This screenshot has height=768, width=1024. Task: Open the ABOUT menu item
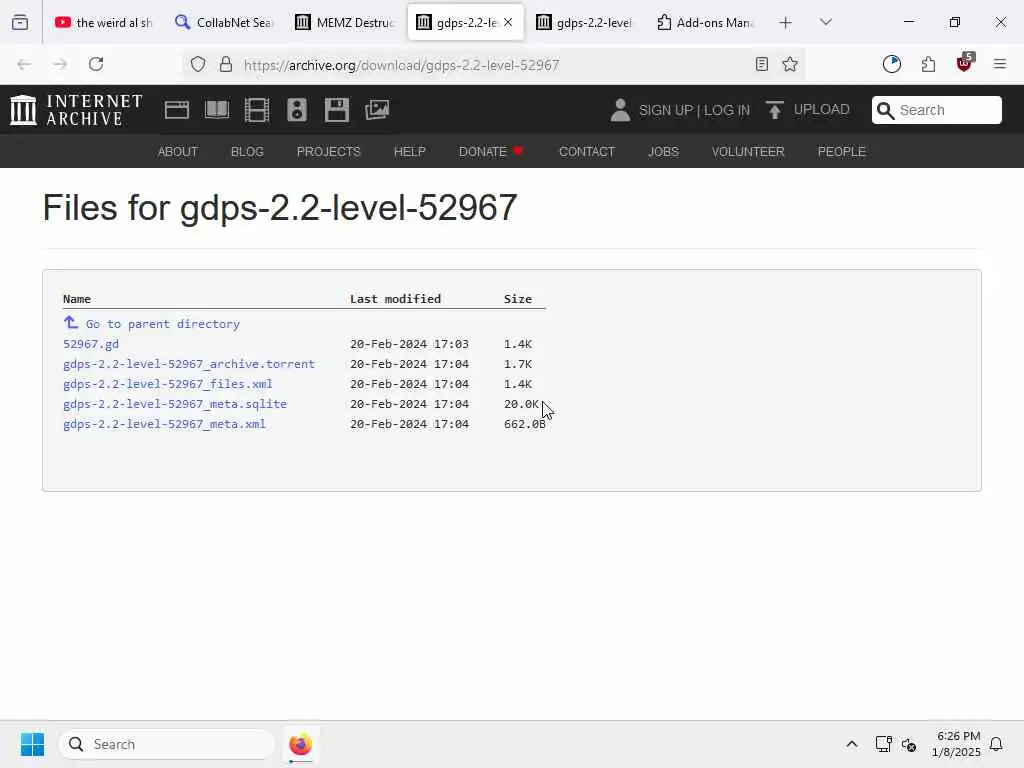178,152
